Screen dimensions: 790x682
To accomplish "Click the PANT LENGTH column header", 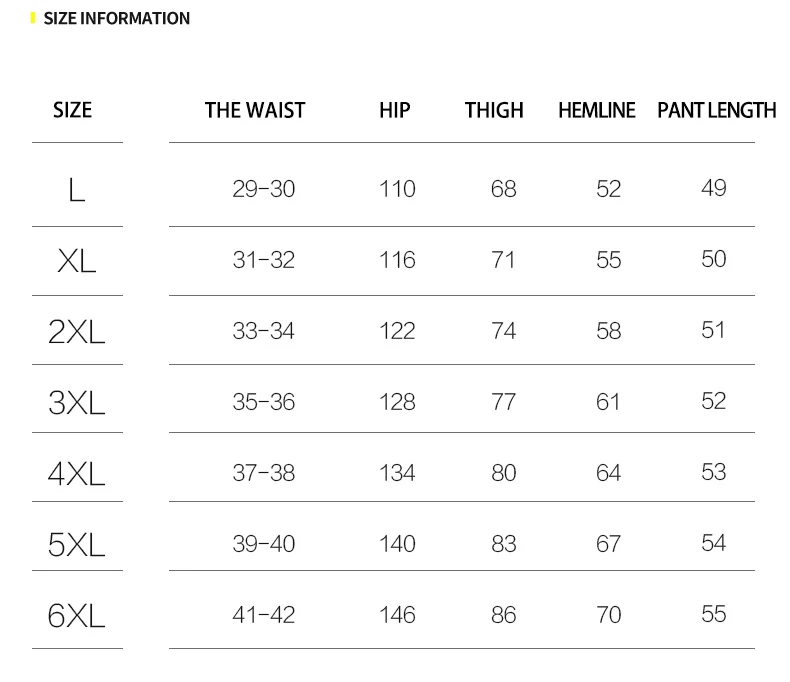I will click(716, 110).
